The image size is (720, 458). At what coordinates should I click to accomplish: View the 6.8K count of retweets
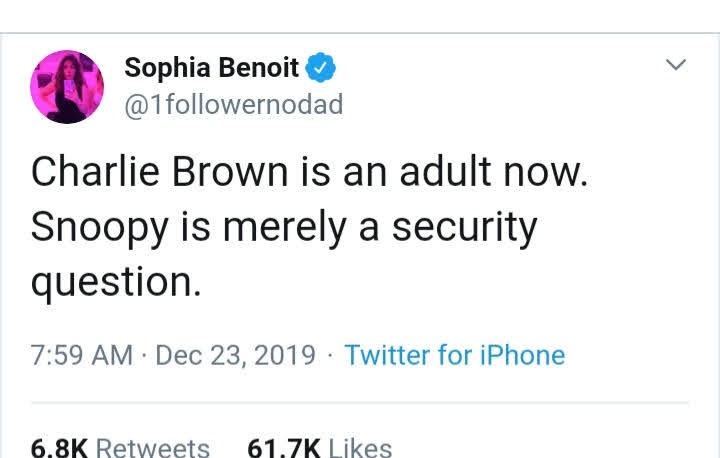pos(59,448)
